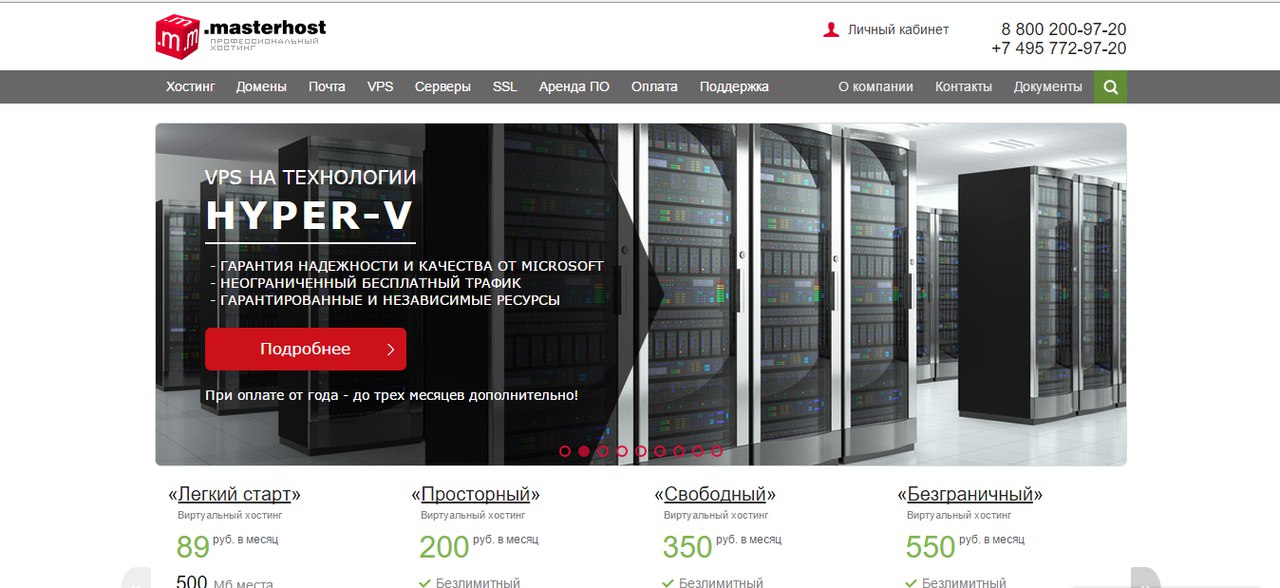Viewport: 1280px width, 588px height.
Task: Open the Хостинг menu
Action: pyautogui.click(x=190, y=87)
